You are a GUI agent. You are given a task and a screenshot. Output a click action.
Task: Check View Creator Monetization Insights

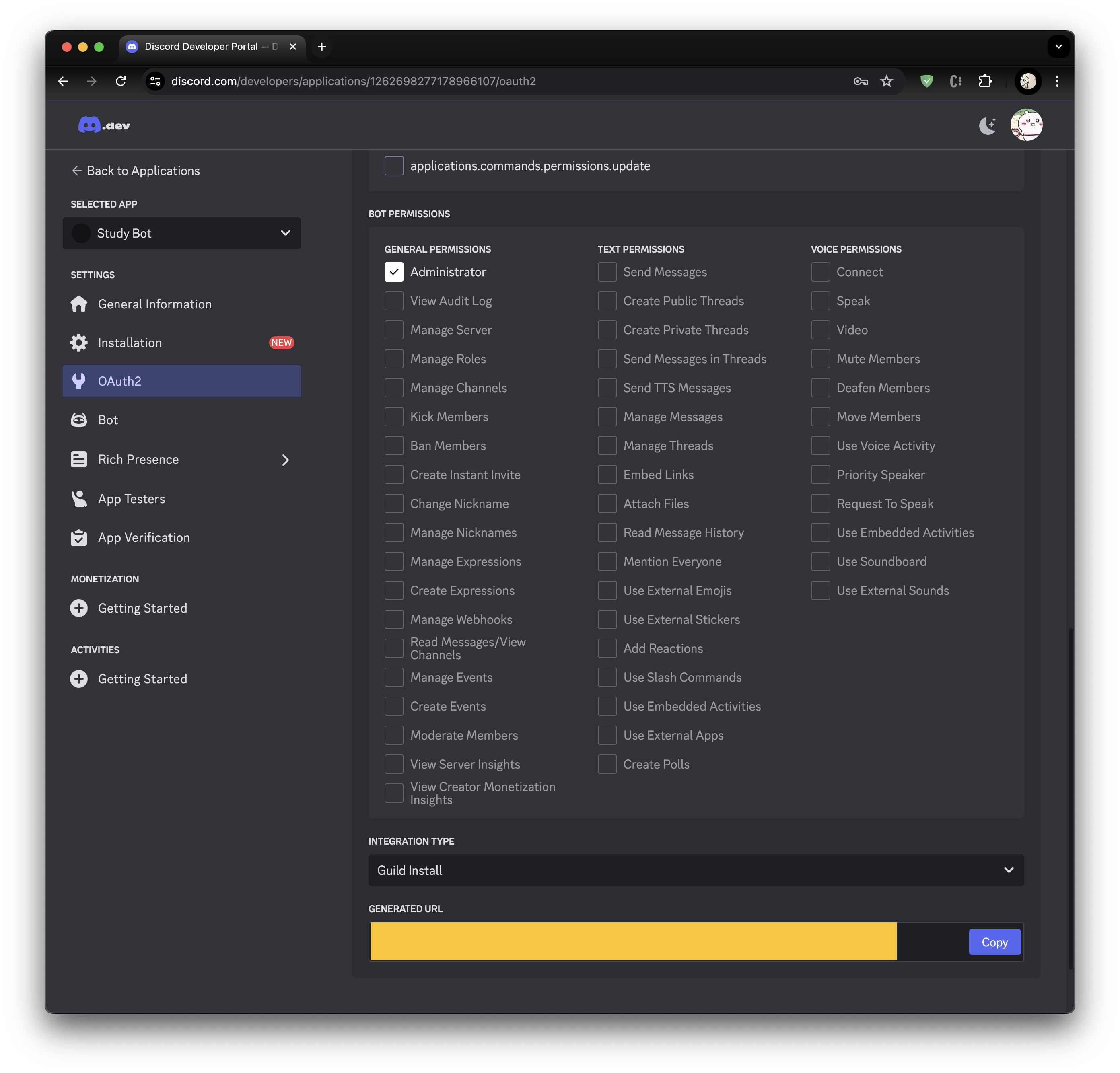pyautogui.click(x=394, y=793)
